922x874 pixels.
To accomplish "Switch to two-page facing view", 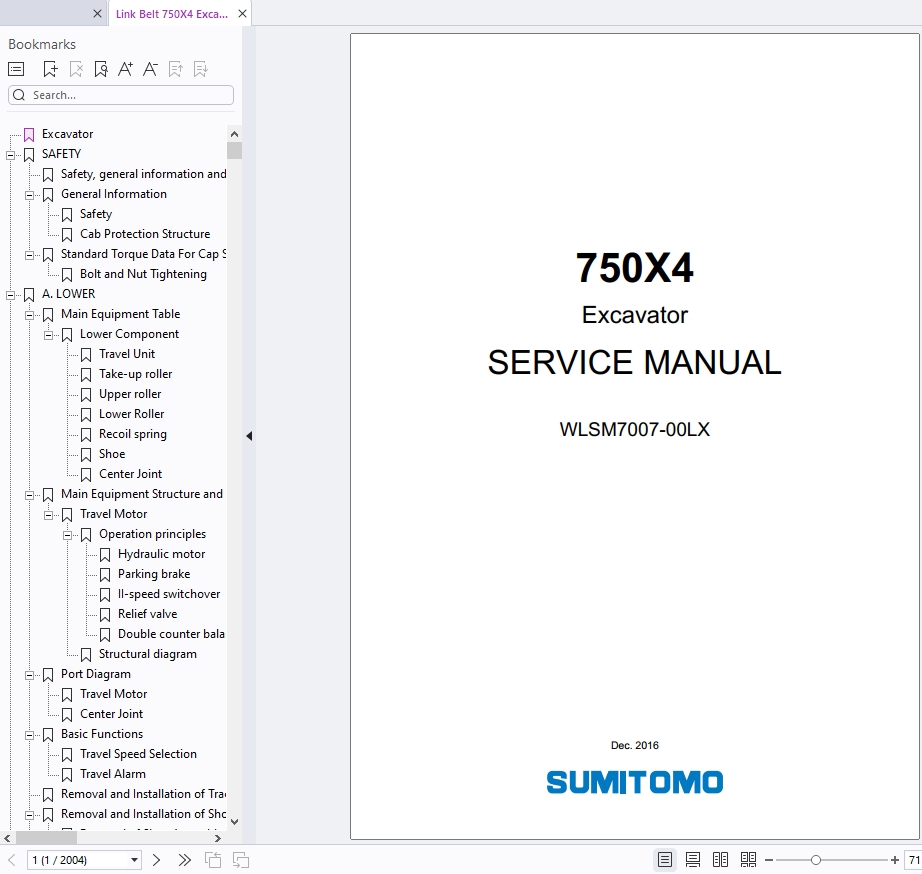I will point(720,860).
